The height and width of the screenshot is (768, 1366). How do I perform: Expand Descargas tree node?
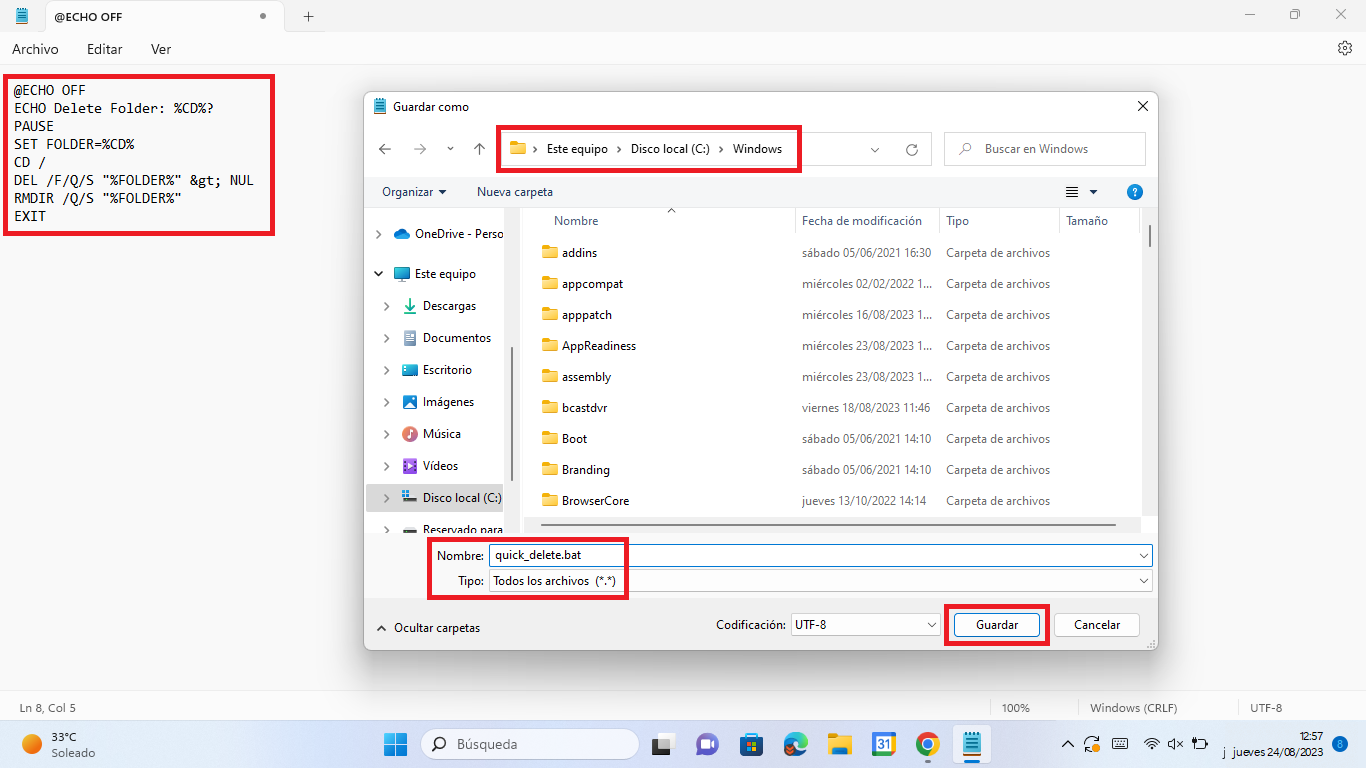pos(387,306)
